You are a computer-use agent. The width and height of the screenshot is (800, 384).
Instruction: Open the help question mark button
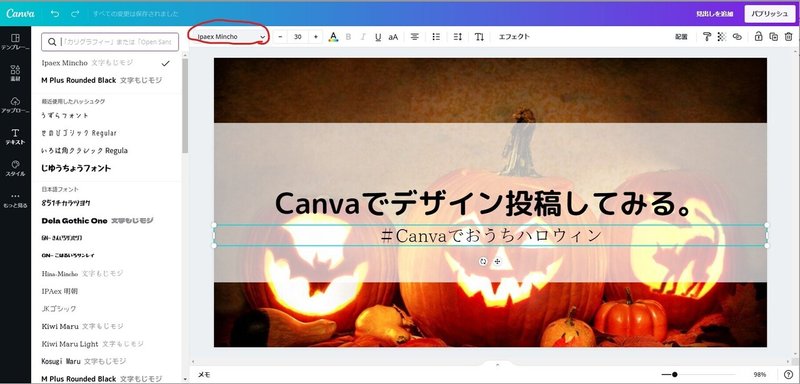pyautogui.click(x=788, y=375)
